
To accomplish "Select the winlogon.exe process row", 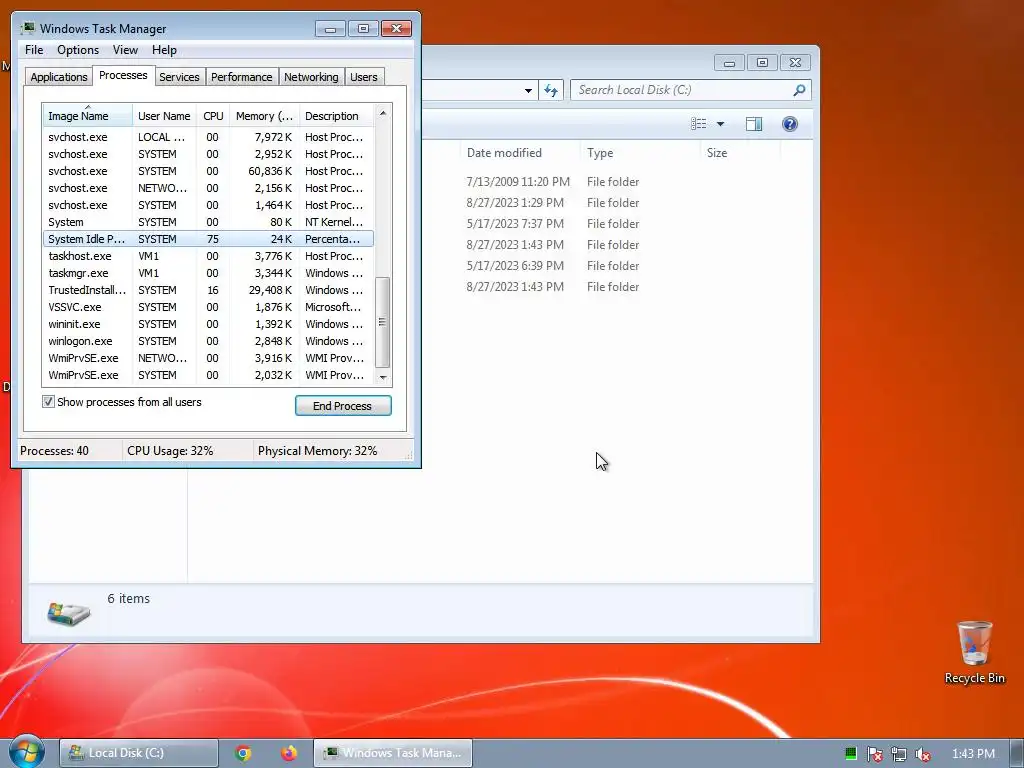I will [208, 341].
